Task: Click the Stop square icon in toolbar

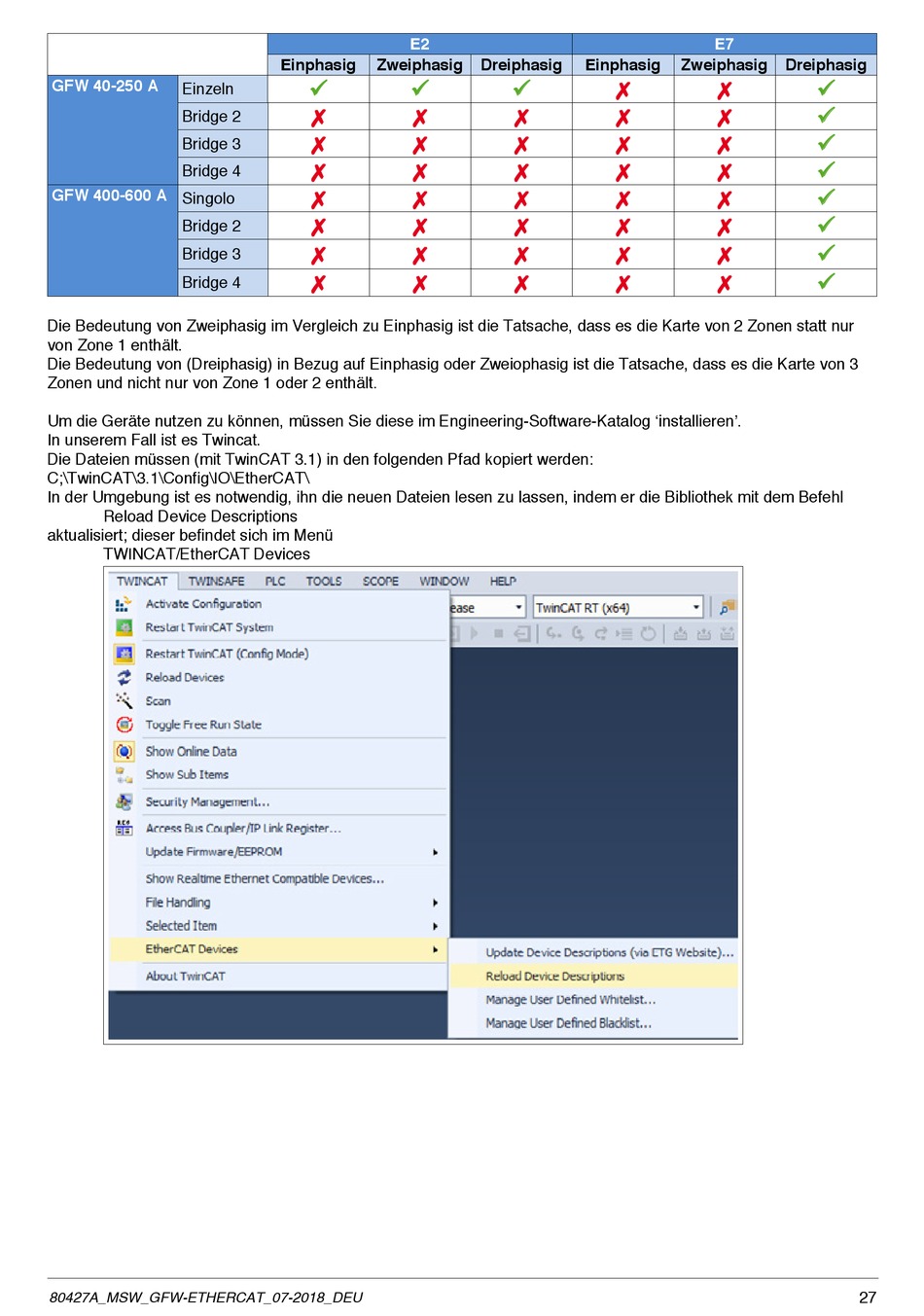Action: (498, 633)
